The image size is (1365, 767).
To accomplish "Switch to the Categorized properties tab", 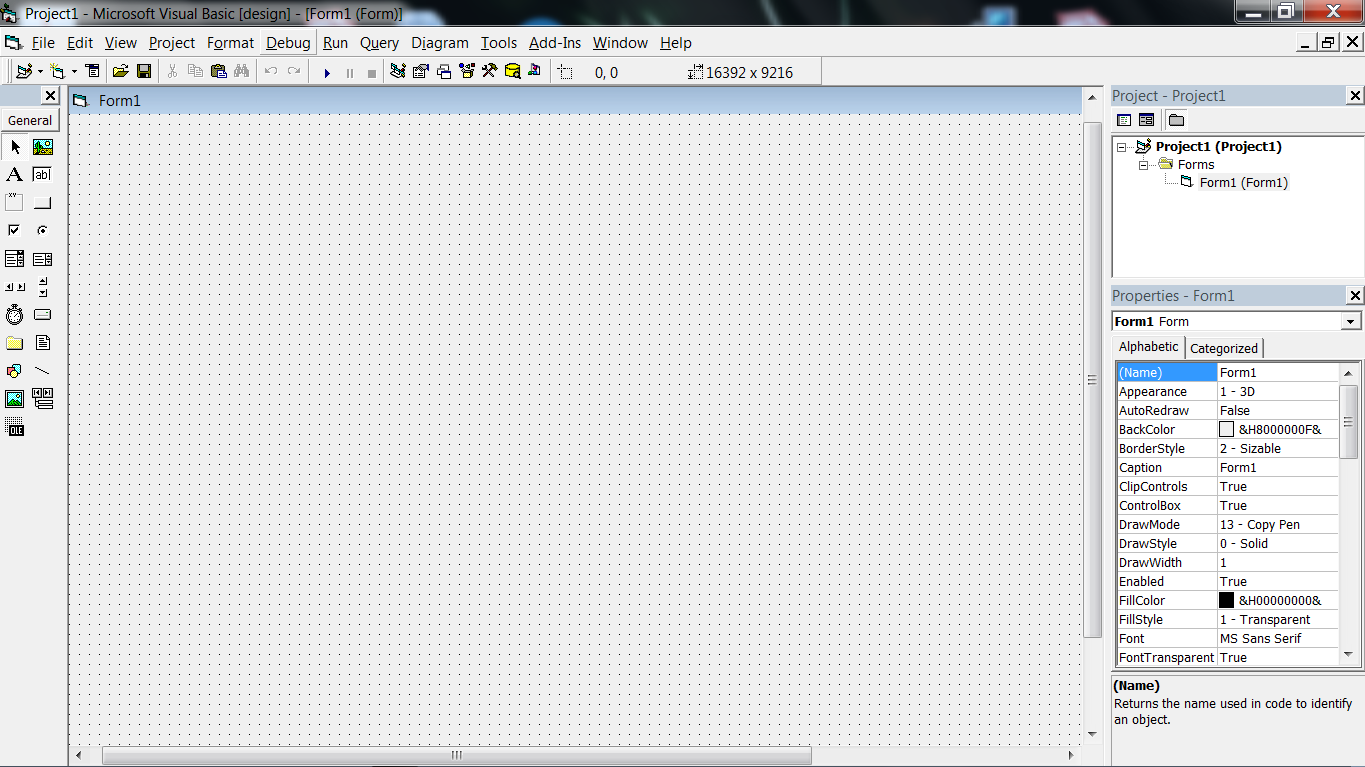I will pyautogui.click(x=1224, y=348).
